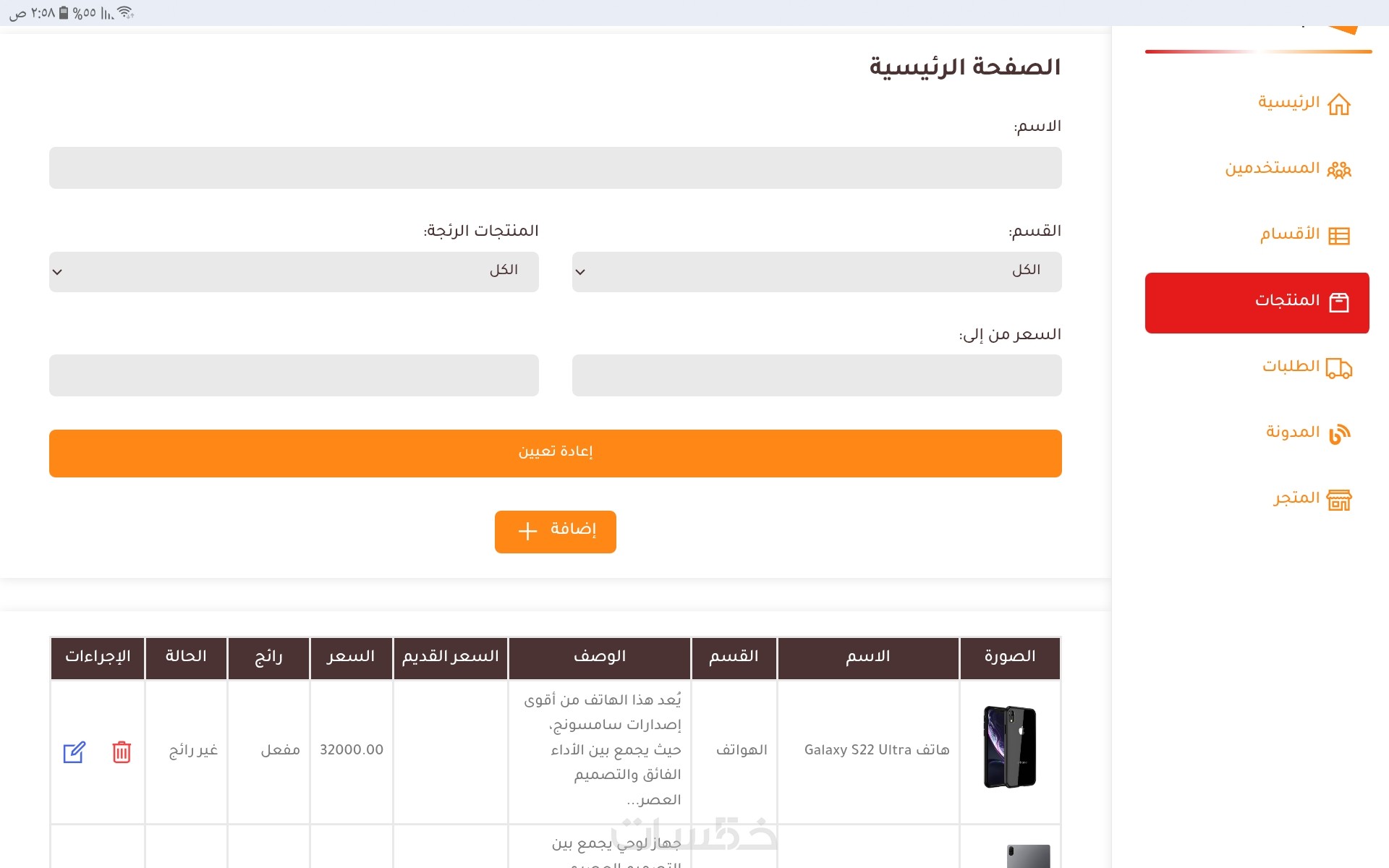Click the إضافة add product button
Screen dimensions: 1389x868
click(555, 532)
